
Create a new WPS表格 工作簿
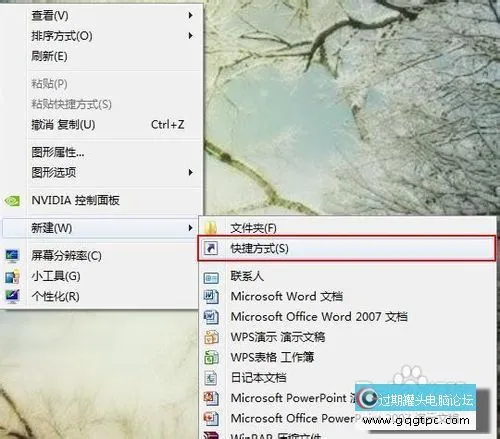(x=347, y=357)
